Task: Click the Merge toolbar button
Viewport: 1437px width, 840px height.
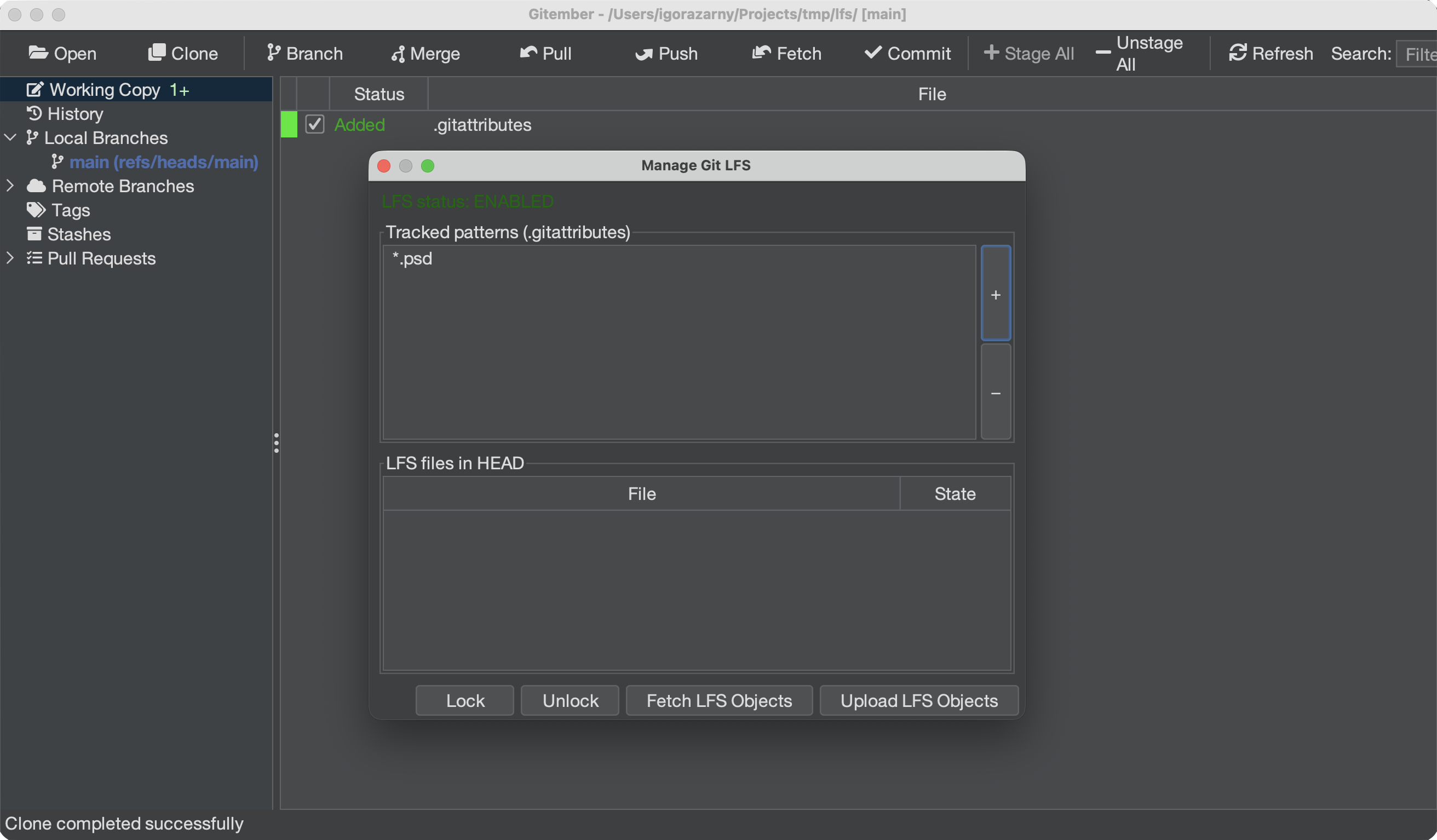Action: coord(426,53)
